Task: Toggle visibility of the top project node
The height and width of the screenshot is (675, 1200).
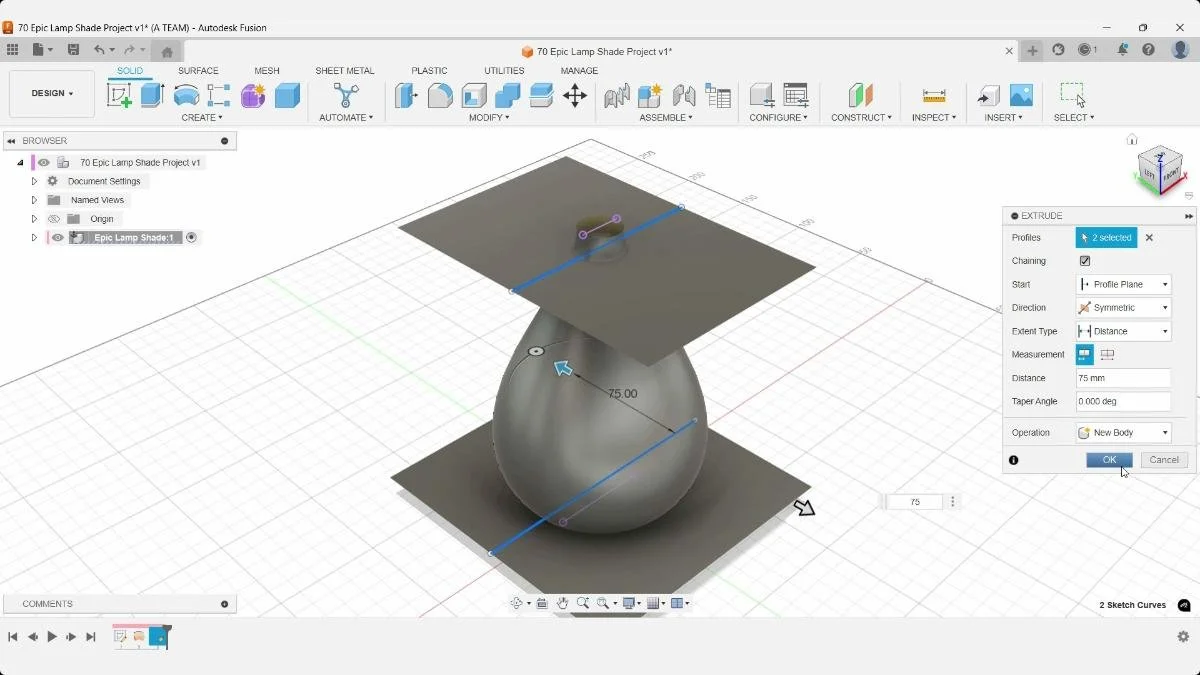Action: 44,162
